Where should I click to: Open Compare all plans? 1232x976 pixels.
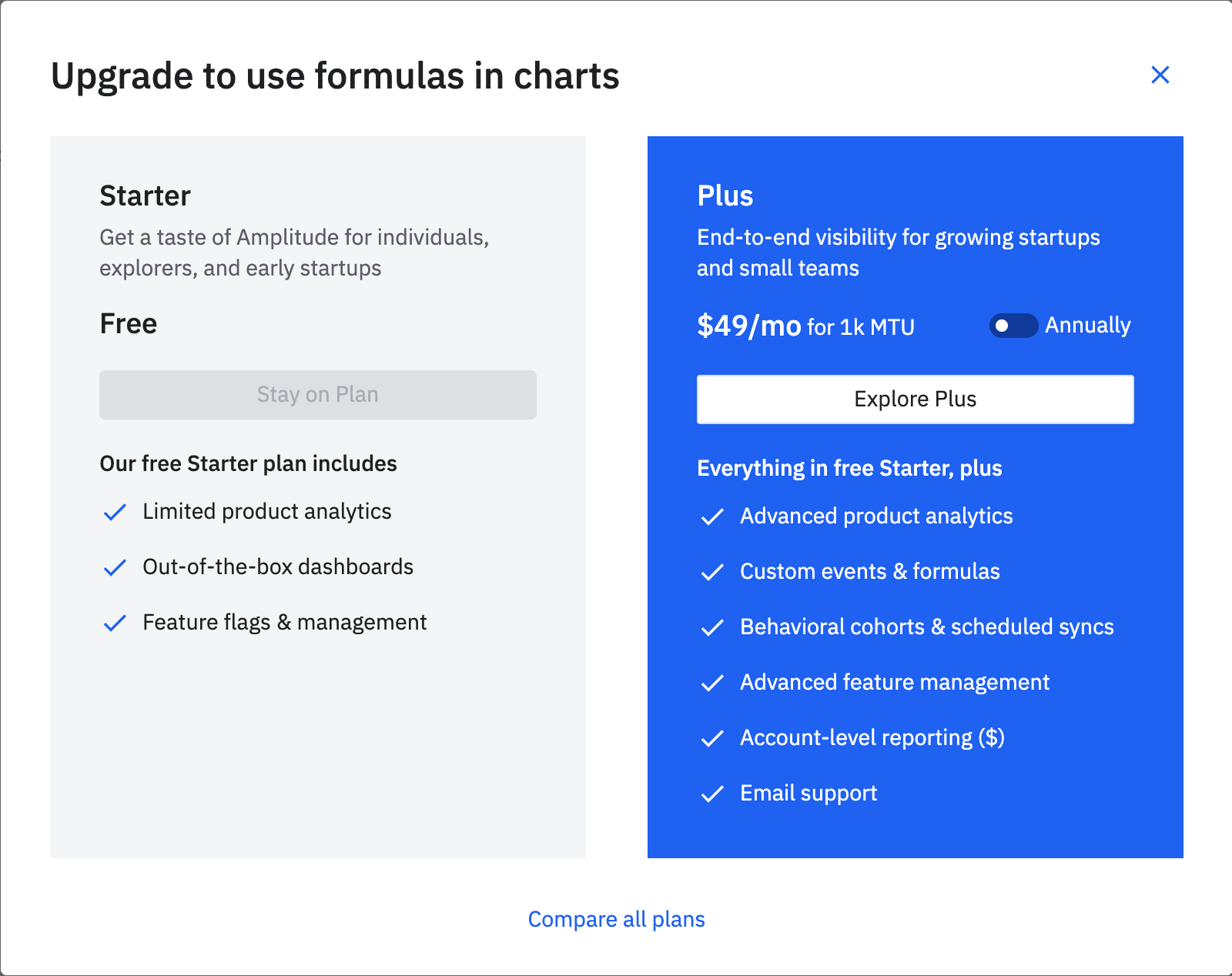(616, 919)
